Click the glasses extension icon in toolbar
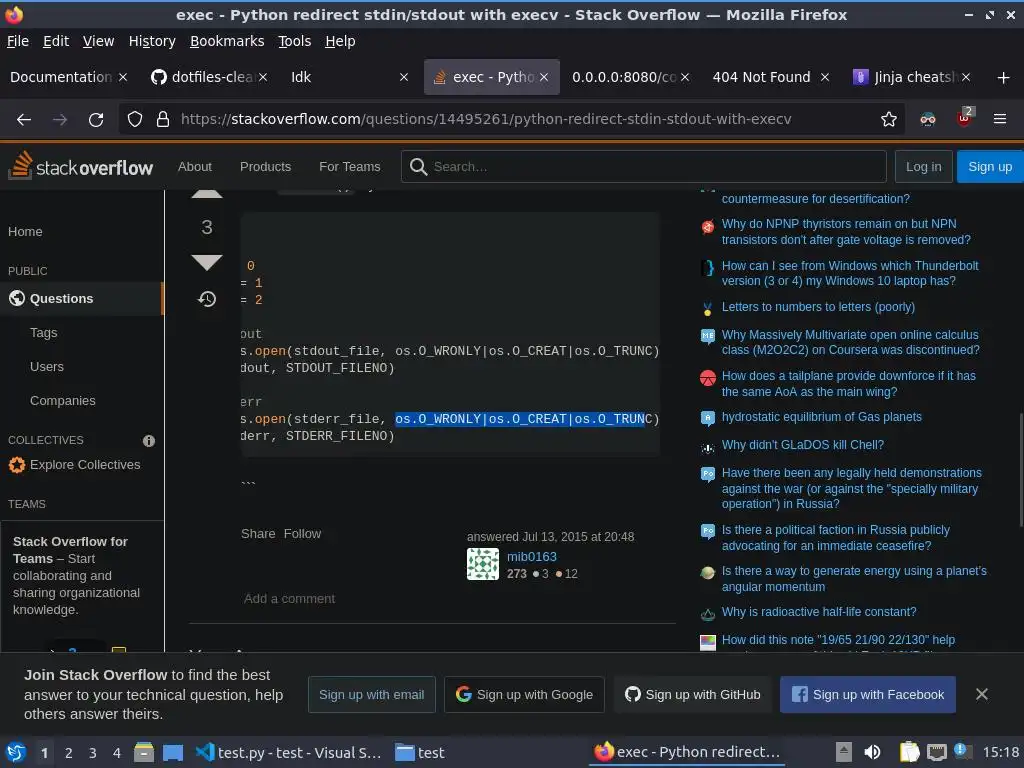This screenshot has width=1024, height=768. [x=928, y=120]
